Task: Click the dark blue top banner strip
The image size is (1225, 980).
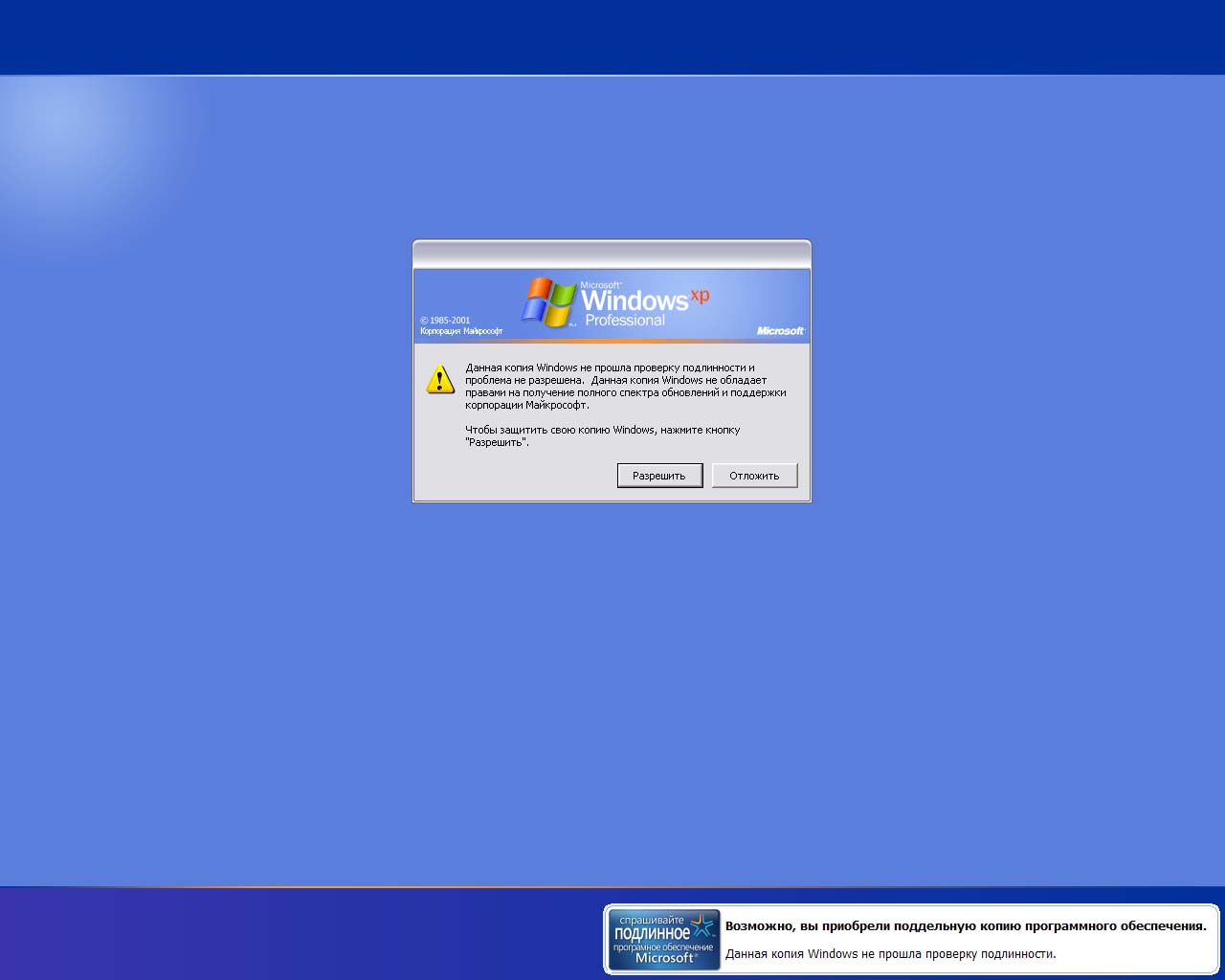Action: click(x=612, y=36)
